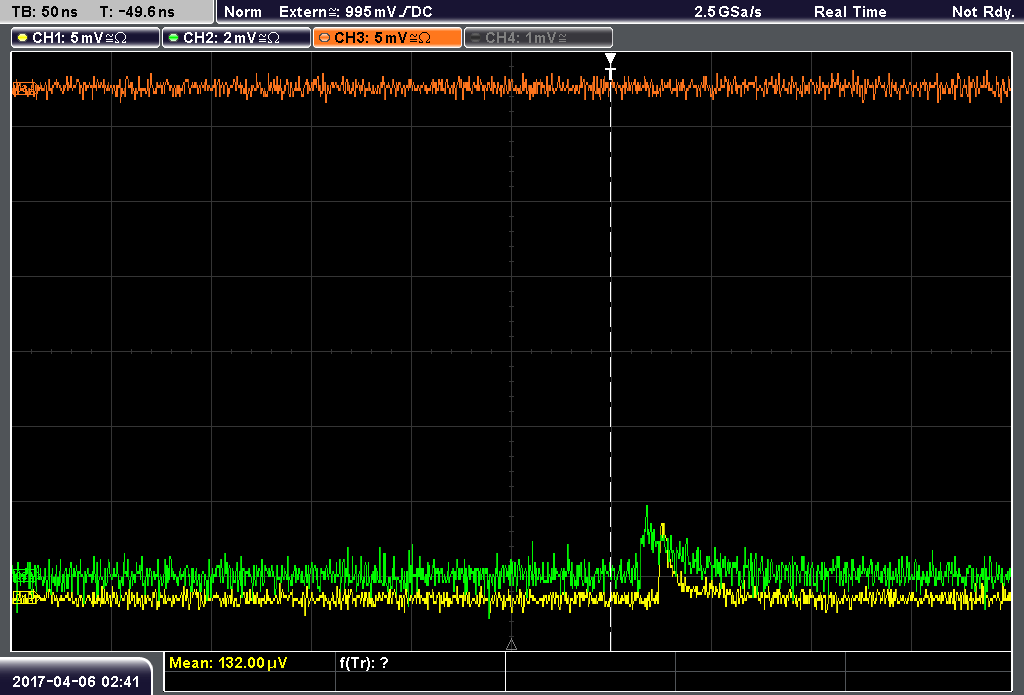Click the trigger position T marker at top
This screenshot has height=695, width=1024.
point(610,67)
